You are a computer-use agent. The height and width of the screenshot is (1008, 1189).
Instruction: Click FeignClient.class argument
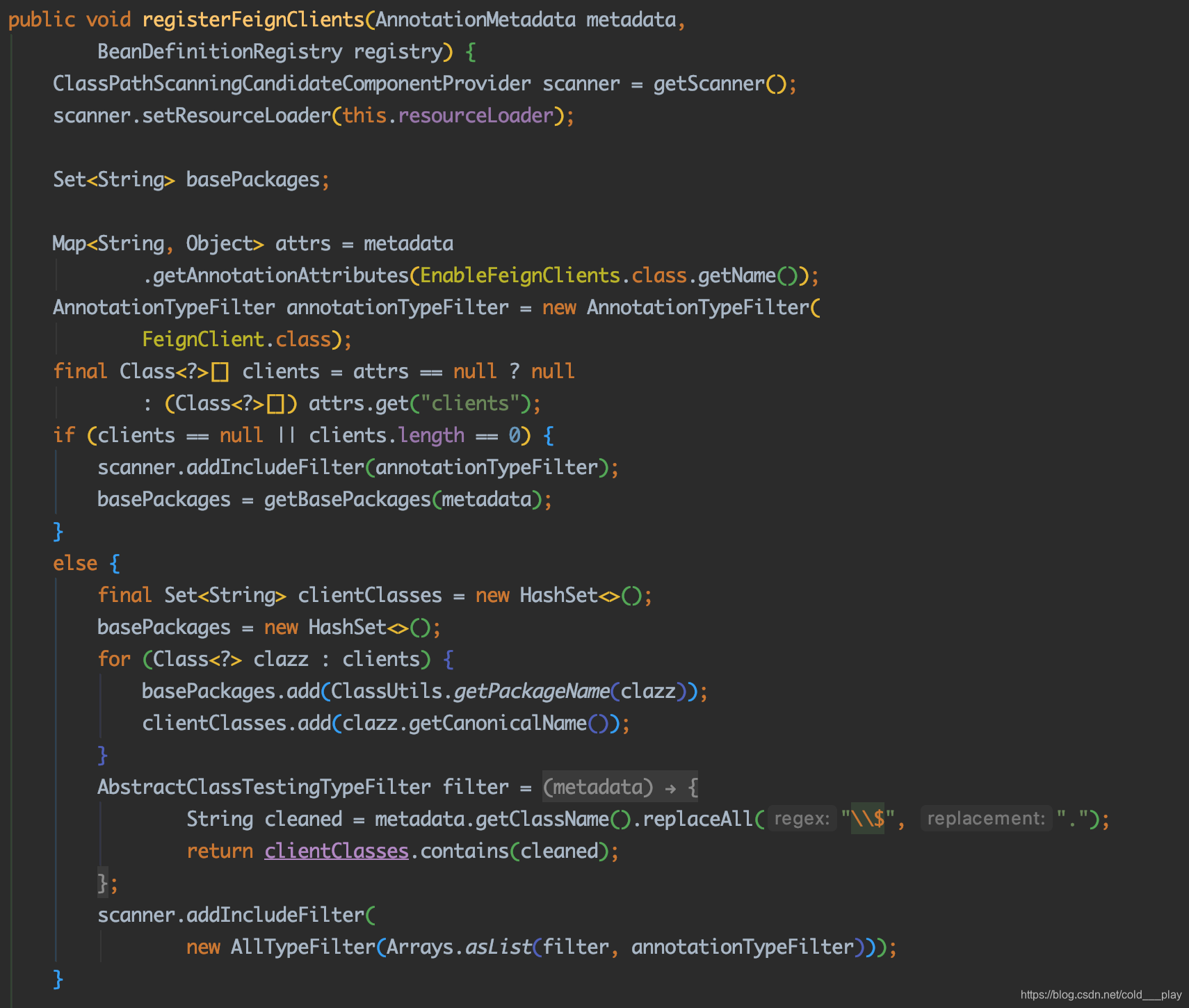[x=236, y=339]
